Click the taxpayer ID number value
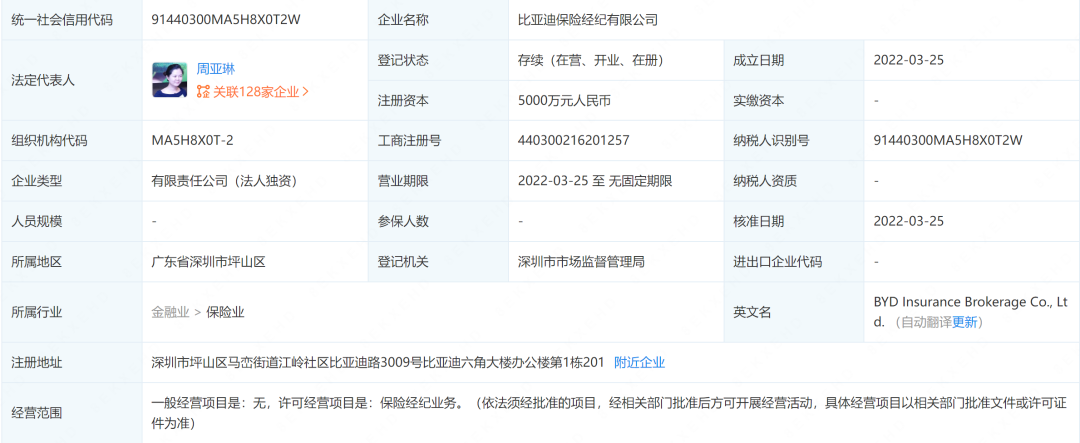Image resolution: width=1080 pixels, height=443 pixels. coord(948,141)
